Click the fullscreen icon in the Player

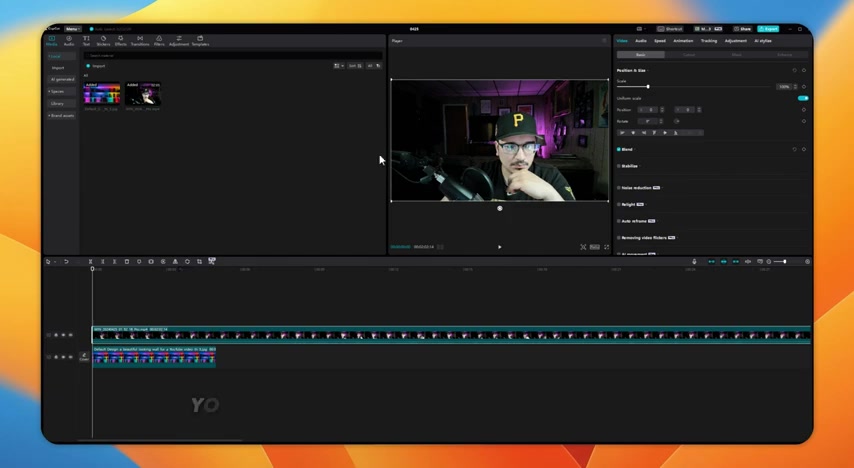[607, 247]
